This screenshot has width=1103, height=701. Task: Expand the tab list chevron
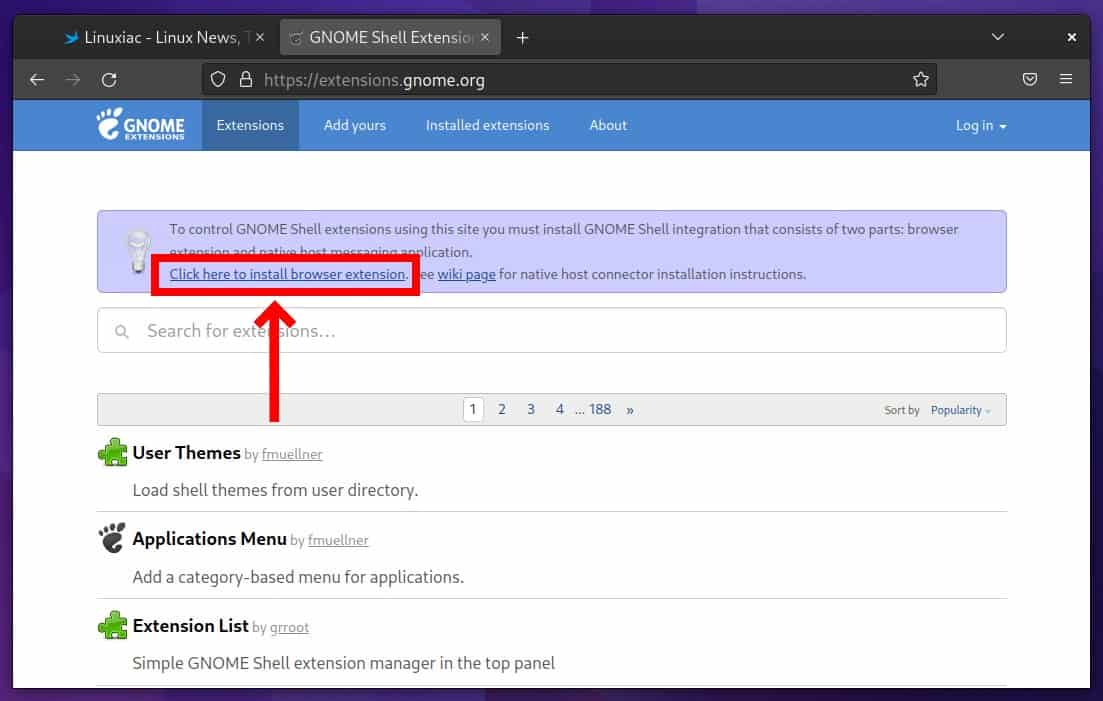click(997, 36)
